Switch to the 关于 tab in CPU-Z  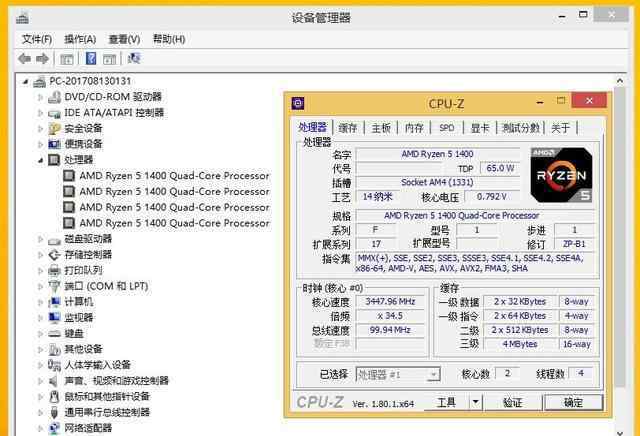coord(560,128)
